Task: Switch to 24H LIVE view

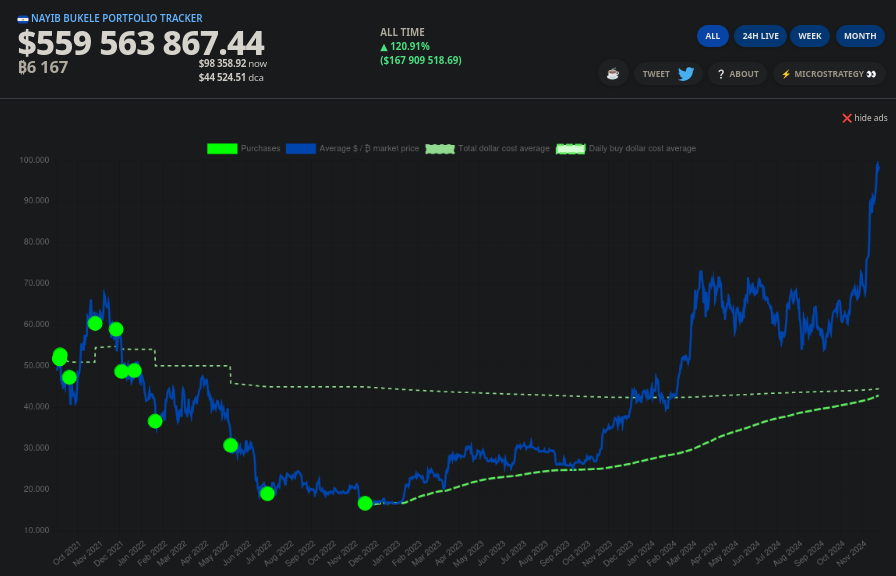Action: point(761,36)
